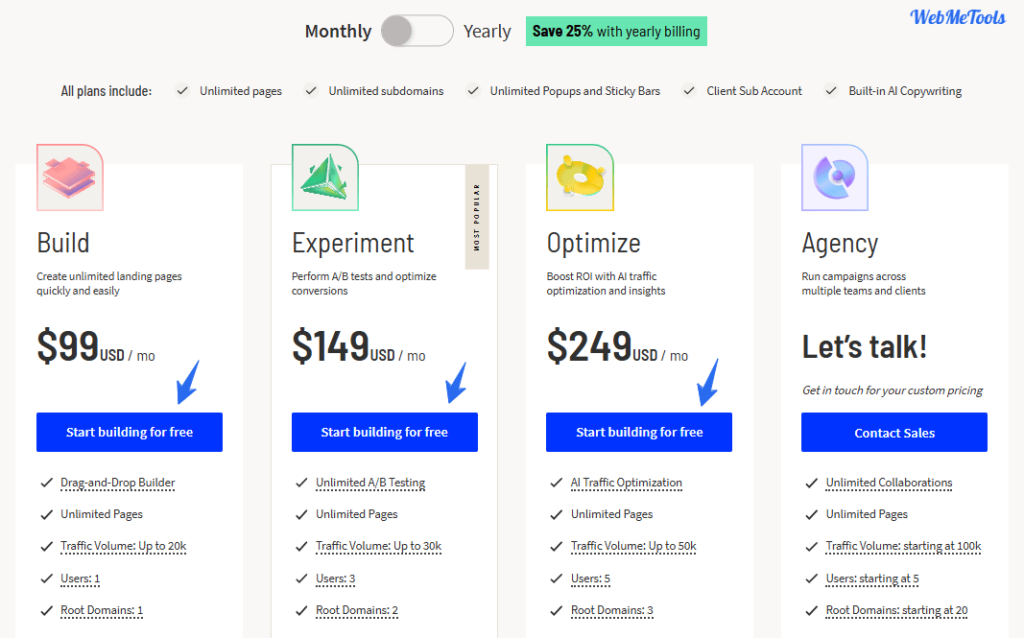Click the Let's talk! heading

pos(864,347)
